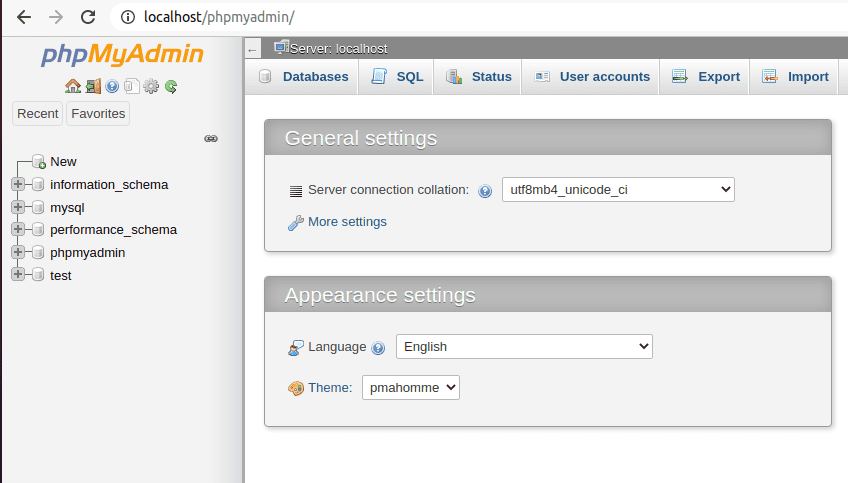Click the phpmyadmin database icon in tree
Viewport: 848px width, 483px height.
click(38, 253)
